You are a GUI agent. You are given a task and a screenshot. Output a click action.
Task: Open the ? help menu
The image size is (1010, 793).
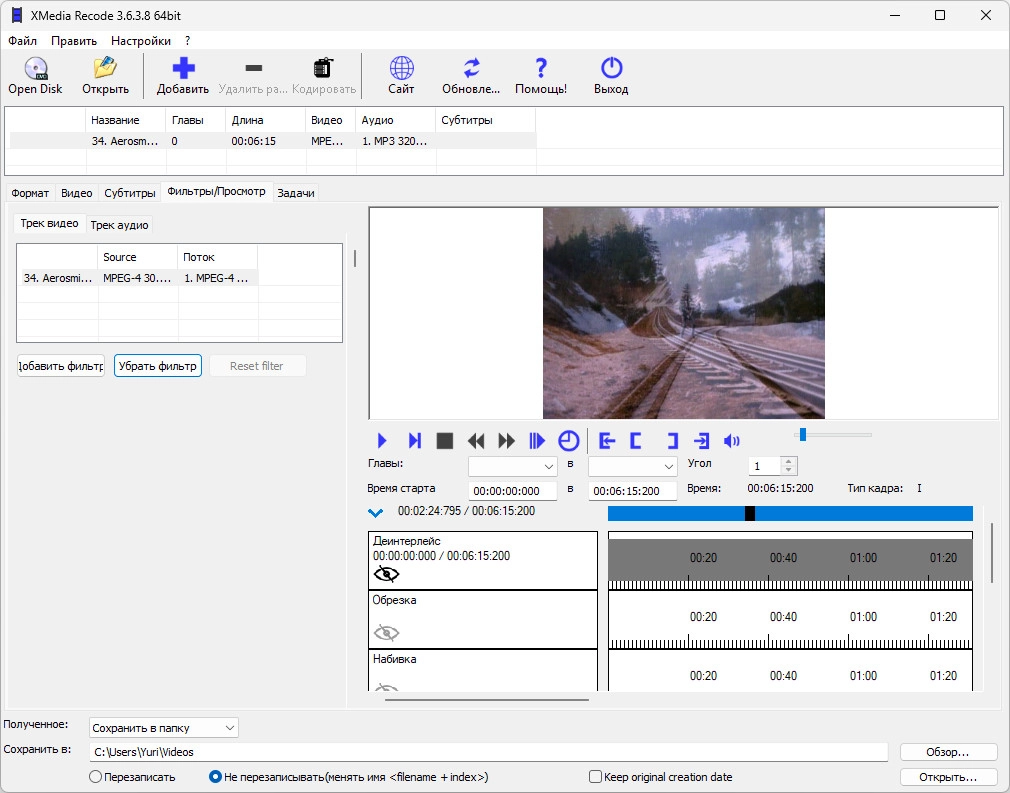(187, 41)
